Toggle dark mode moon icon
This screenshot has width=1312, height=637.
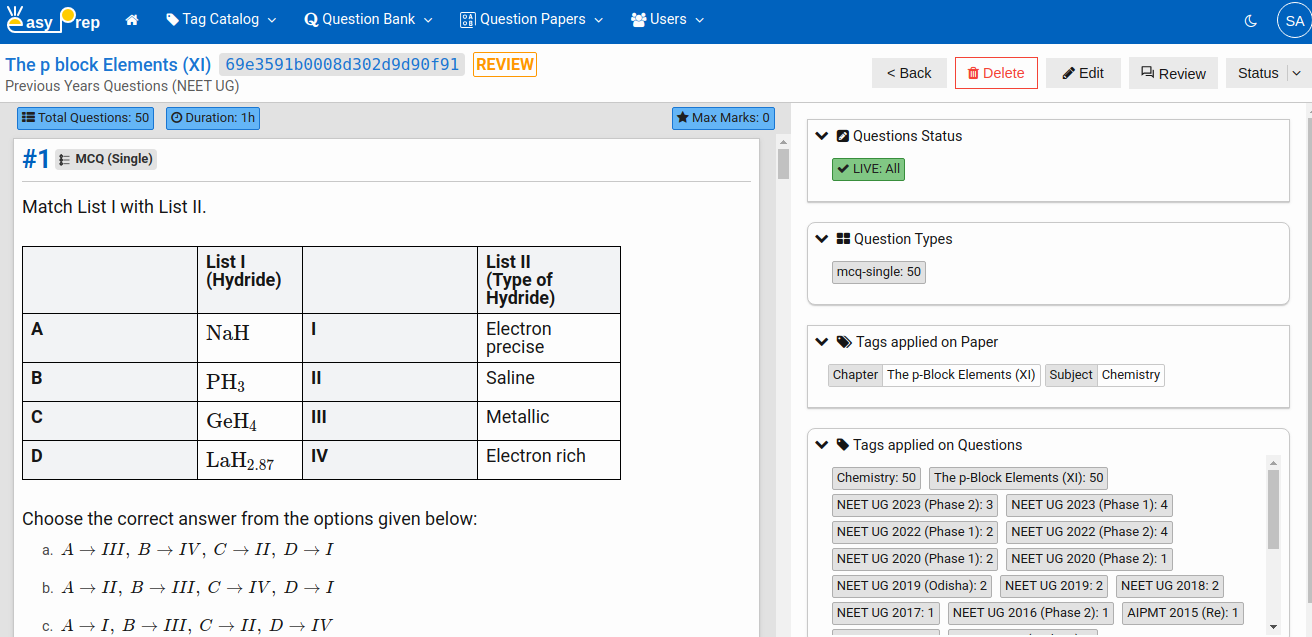[1251, 20]
